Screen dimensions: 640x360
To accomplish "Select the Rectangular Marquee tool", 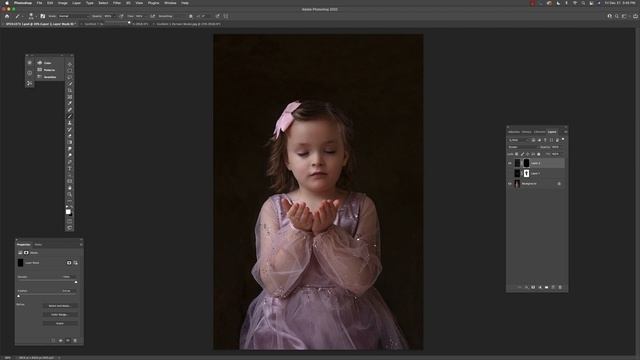I will (x=70, y=71).
